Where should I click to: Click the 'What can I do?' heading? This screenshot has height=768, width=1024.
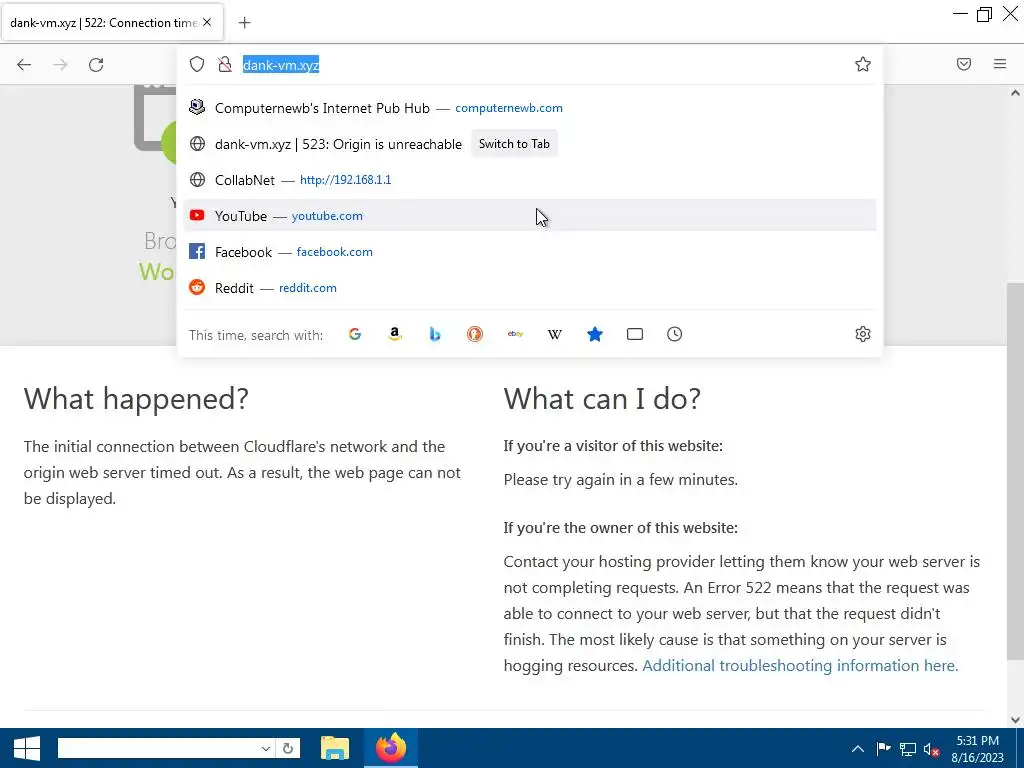click(x=602, y=399)
